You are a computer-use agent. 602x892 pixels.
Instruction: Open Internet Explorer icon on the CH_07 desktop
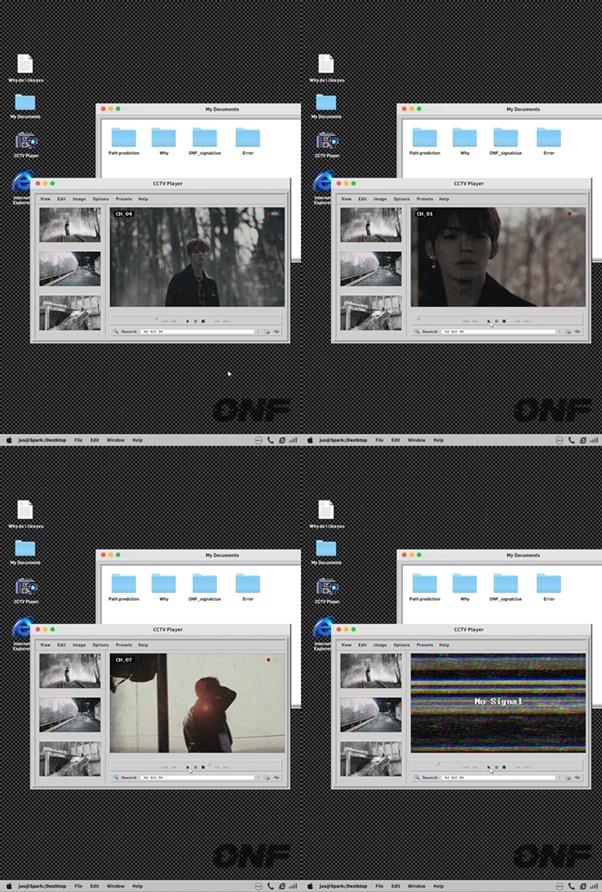click(x=22, y=629)
